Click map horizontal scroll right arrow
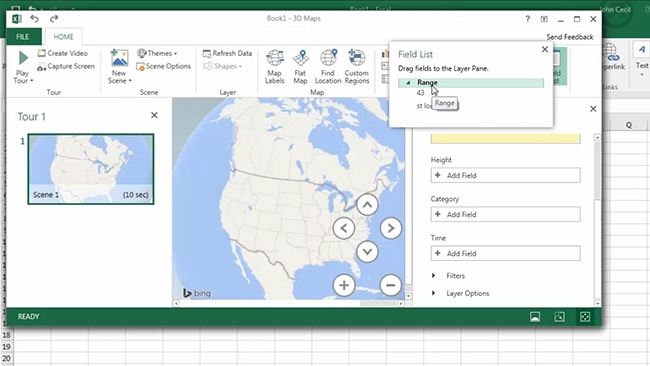 (401, 303)
